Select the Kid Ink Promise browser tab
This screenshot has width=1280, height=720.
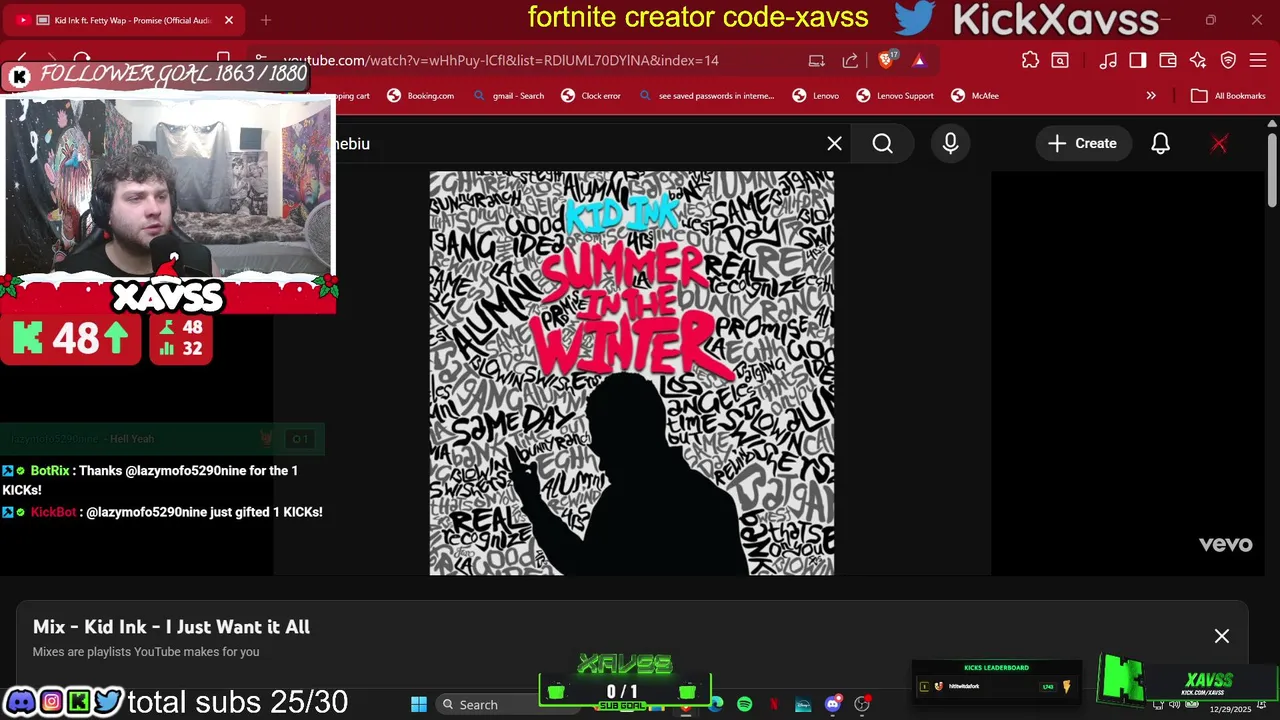point(124,20)
